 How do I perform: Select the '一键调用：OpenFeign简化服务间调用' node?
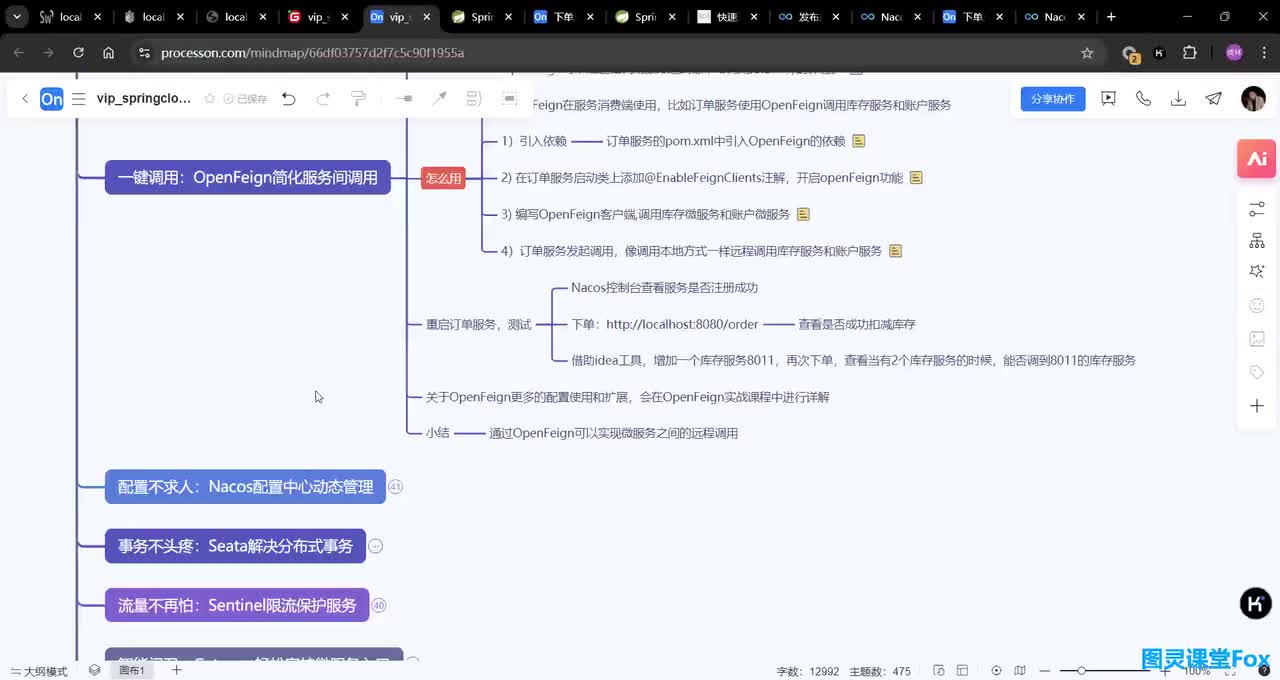tap(248, 178)
